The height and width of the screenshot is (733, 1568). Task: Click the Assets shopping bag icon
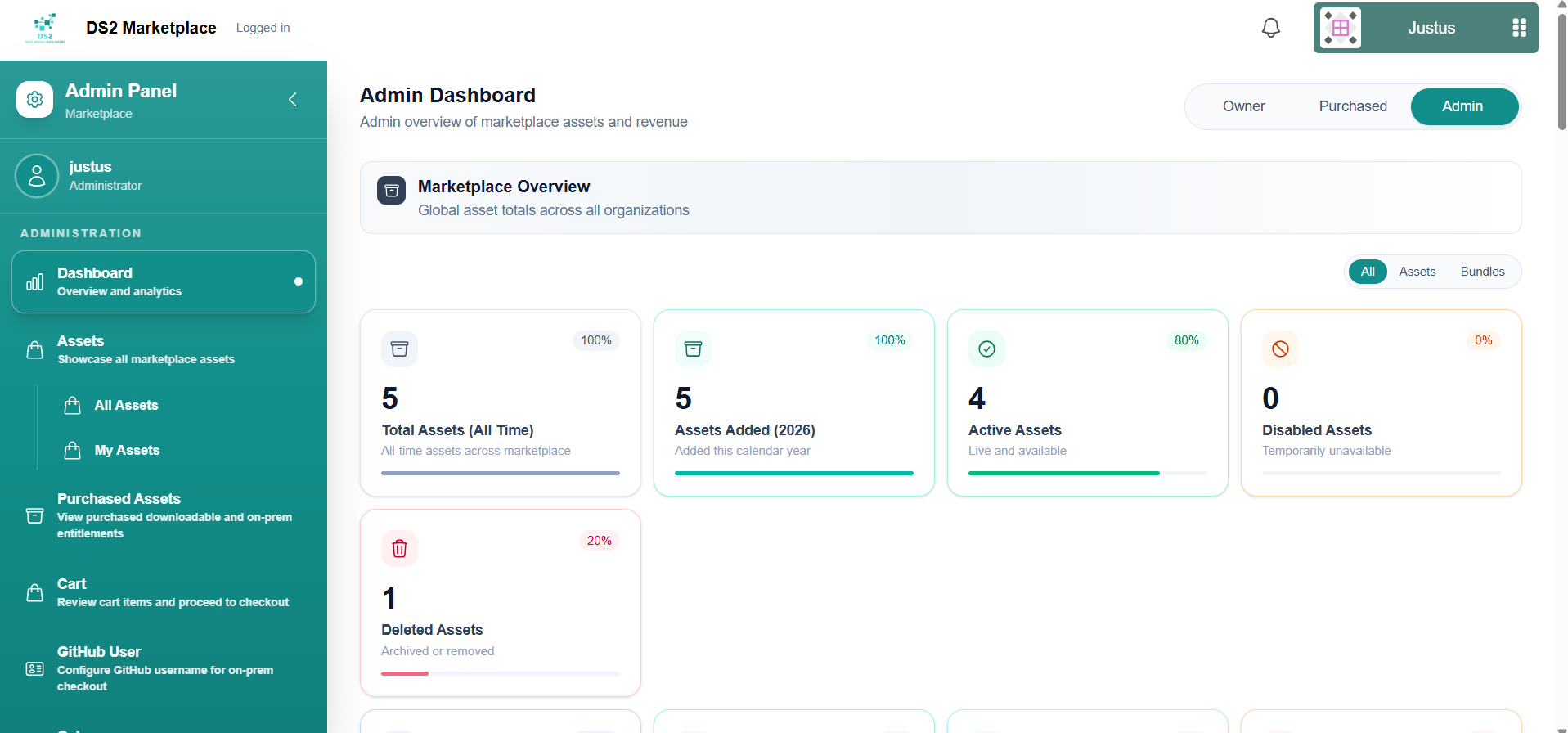(34, 350)
